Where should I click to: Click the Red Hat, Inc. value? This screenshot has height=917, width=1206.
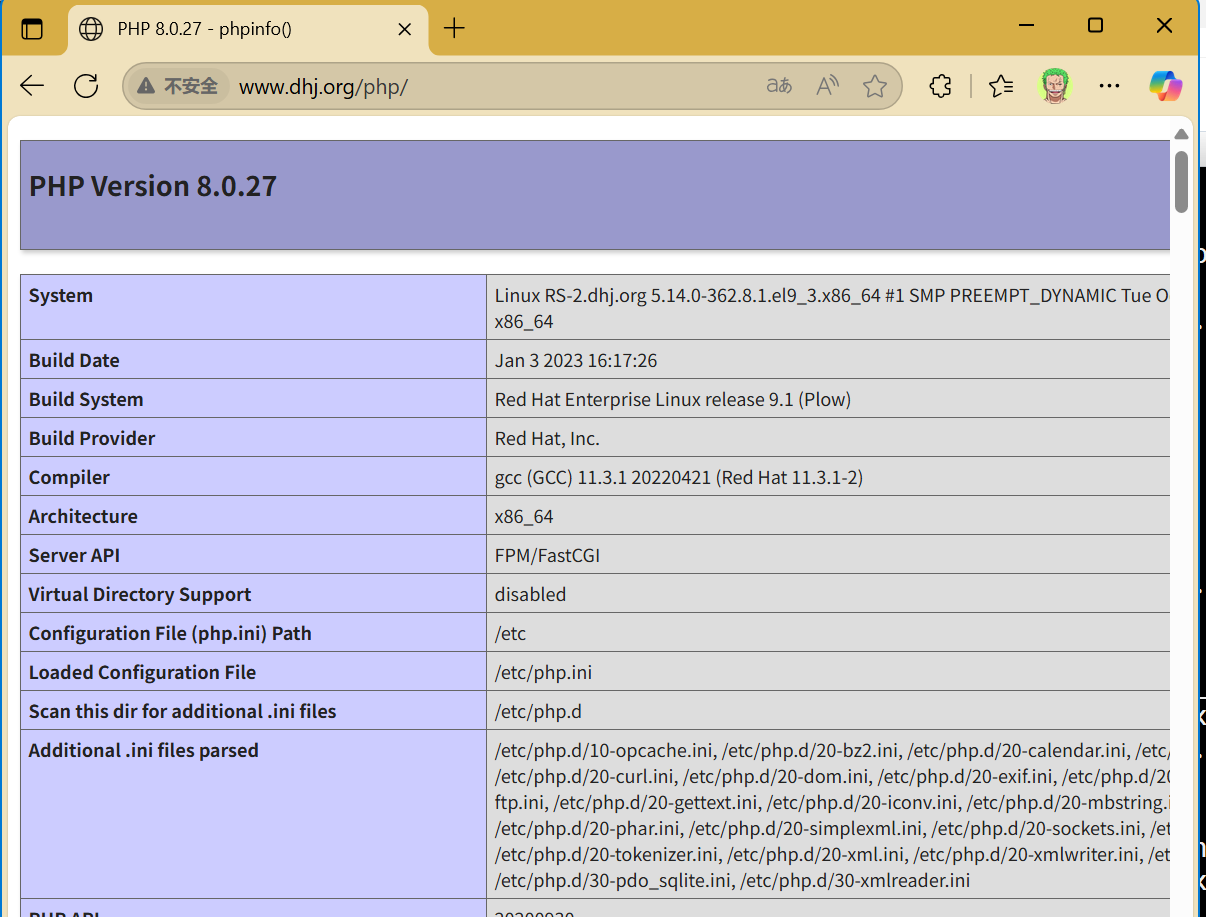pos(547,438)
